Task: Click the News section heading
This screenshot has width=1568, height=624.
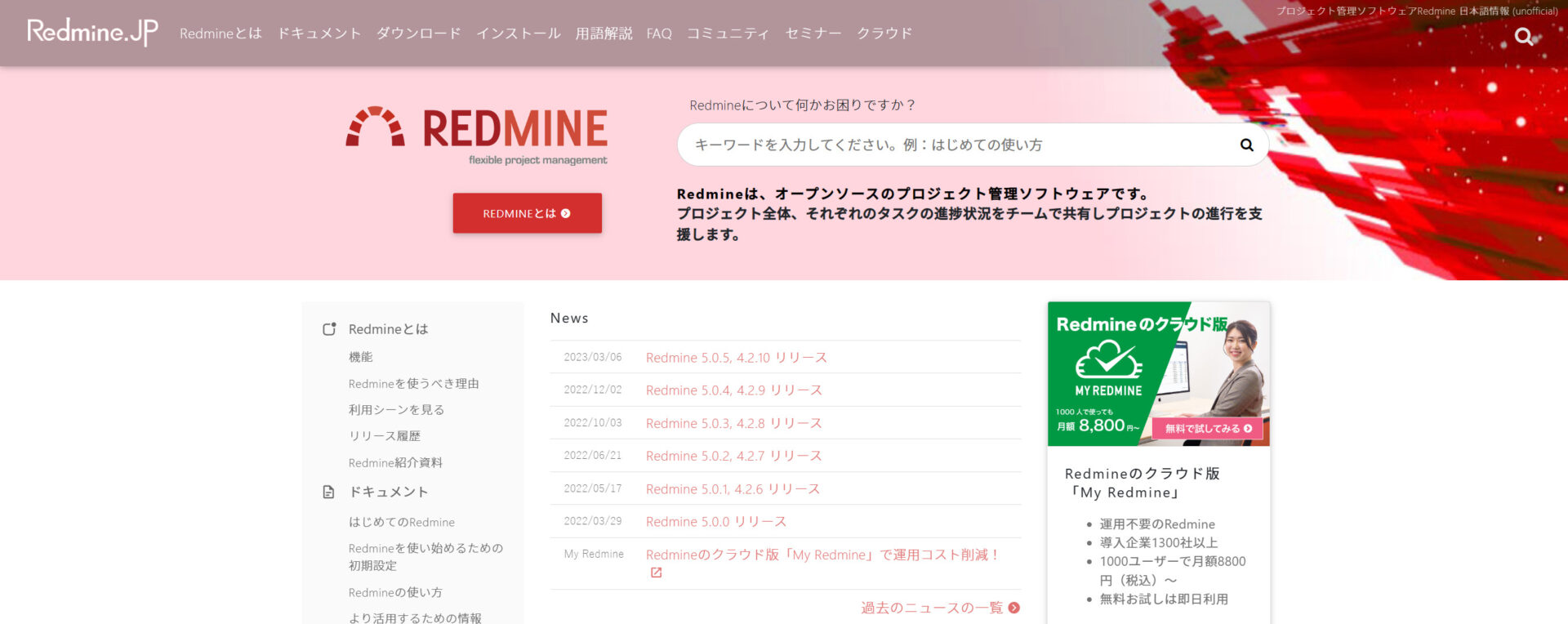Action: pos(569,319)
